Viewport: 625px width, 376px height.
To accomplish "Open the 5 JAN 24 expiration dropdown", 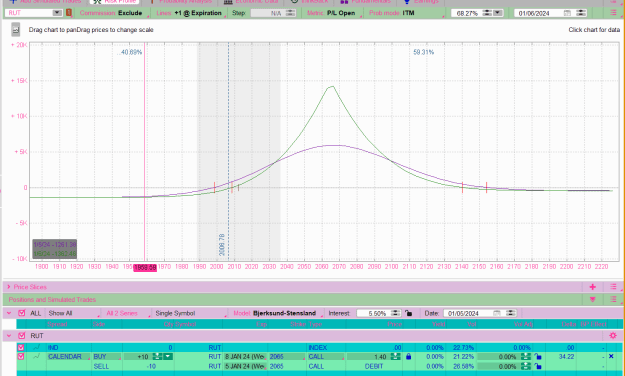I will [x=245, y=366].
